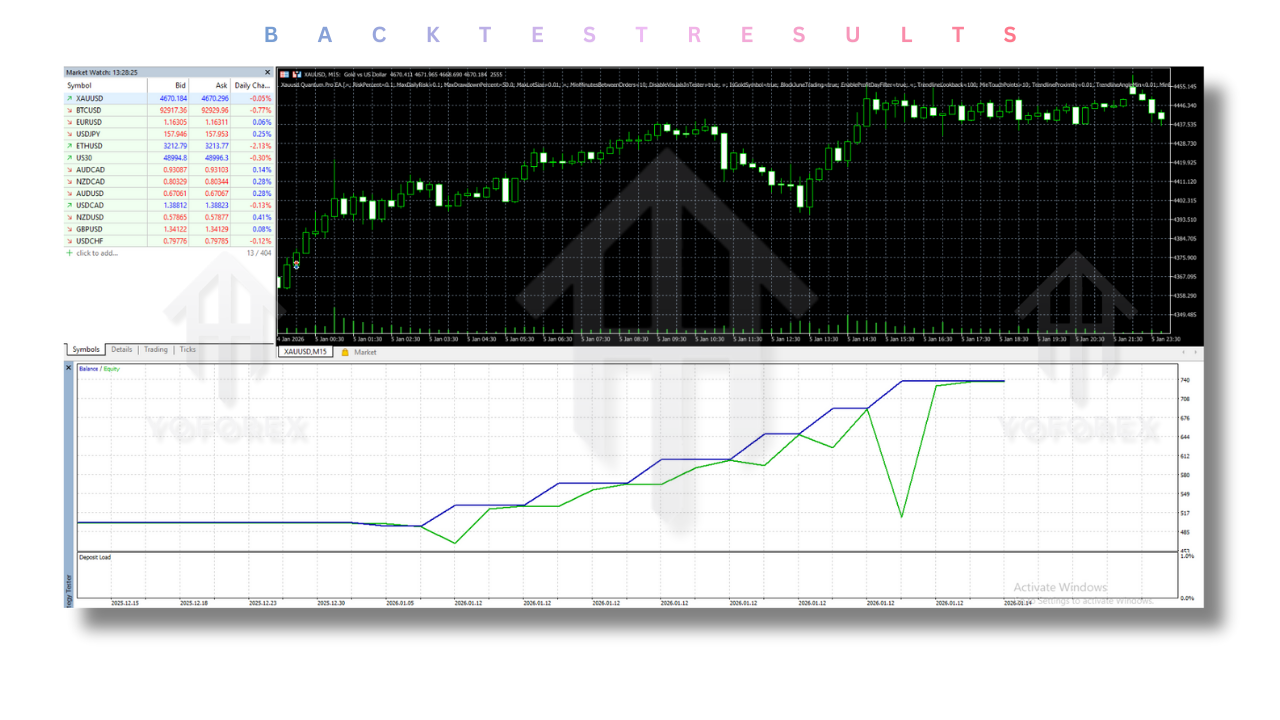Click the green plus icon before "click to add"
Screen dimensions: 1280x720
(69, 253)
